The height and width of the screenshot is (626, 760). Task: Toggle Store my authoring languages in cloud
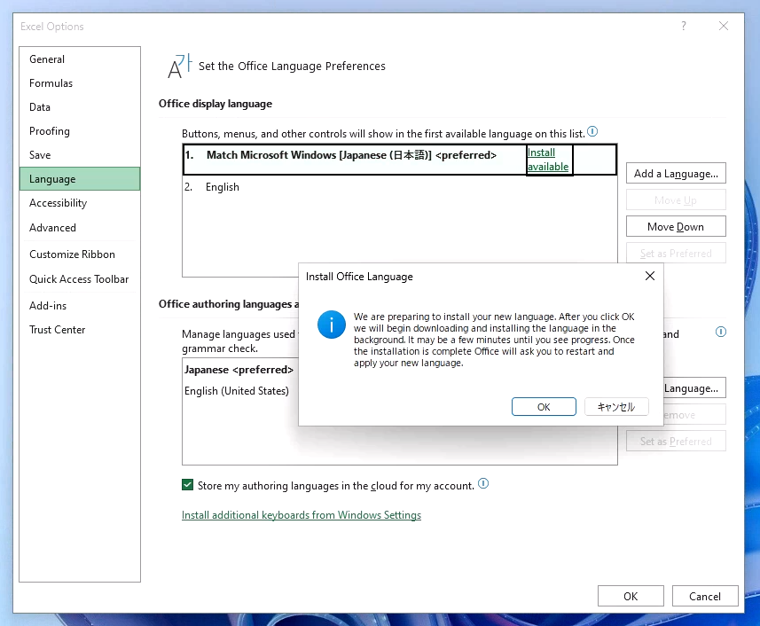(x=188, y=485)
